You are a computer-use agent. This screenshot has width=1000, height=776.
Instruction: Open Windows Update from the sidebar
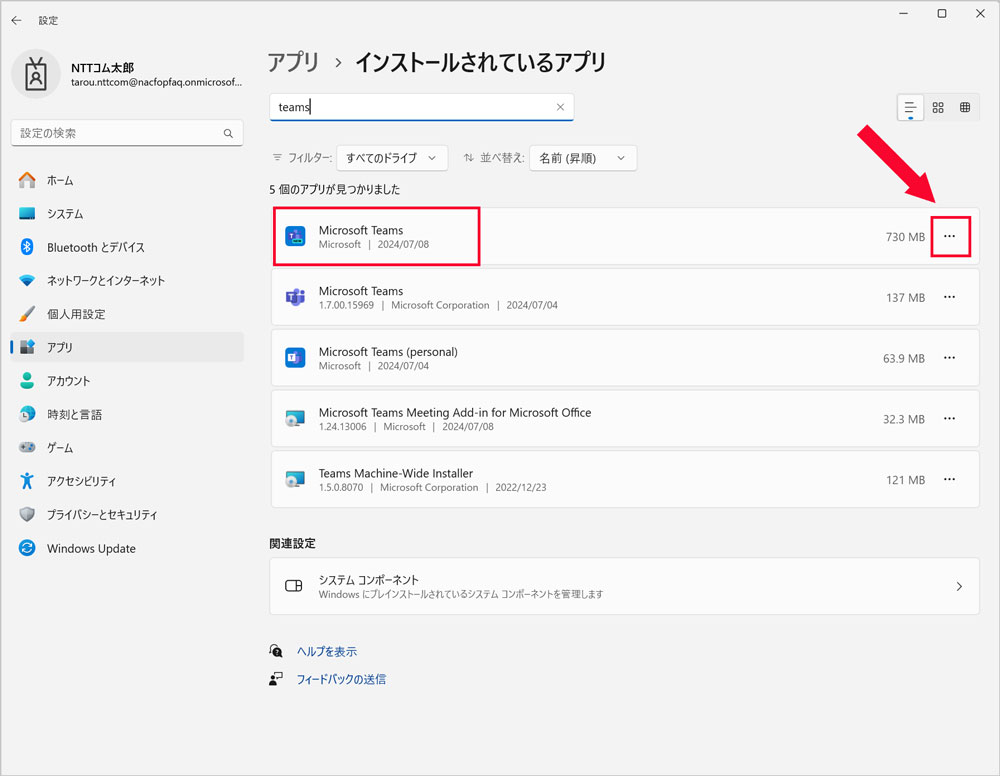91,548
